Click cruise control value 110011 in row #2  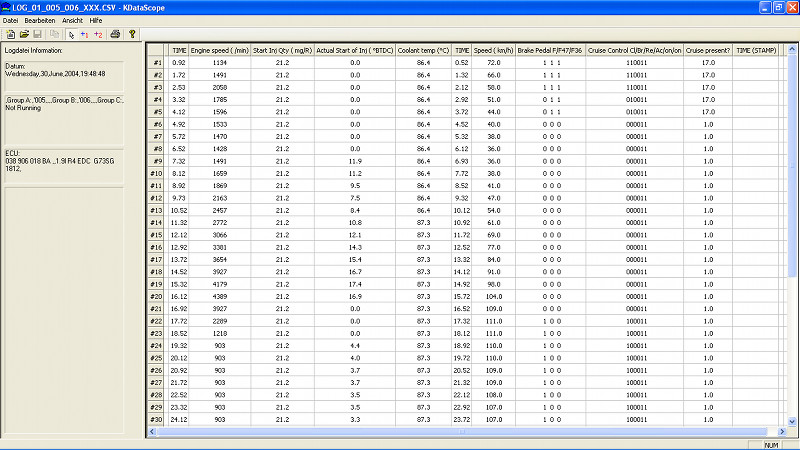tap(636, 74)
